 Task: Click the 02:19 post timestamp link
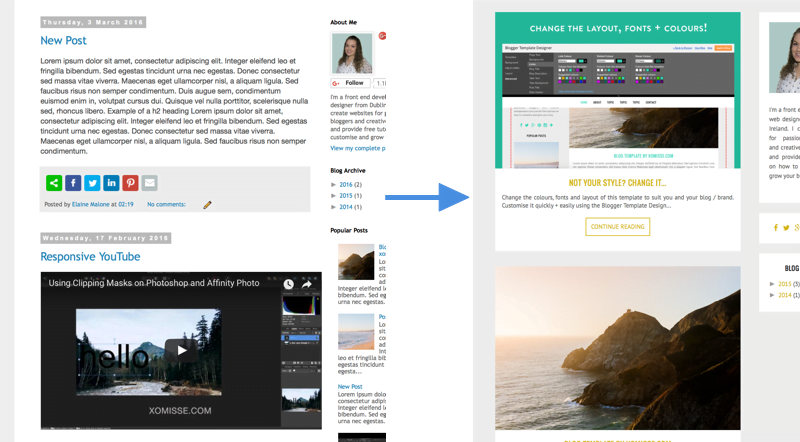(126, 204)
